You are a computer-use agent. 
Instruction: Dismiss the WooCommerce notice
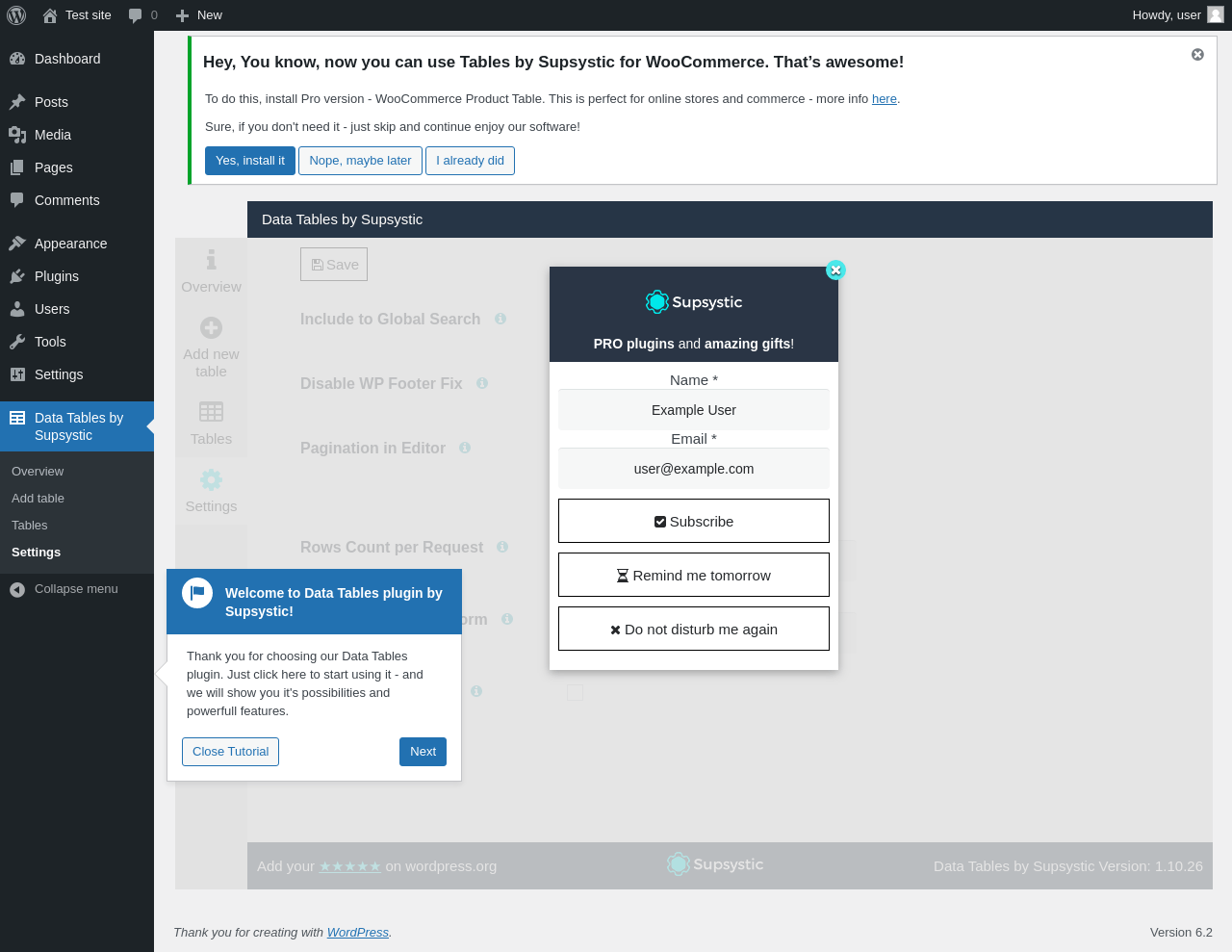(1197, 55)
